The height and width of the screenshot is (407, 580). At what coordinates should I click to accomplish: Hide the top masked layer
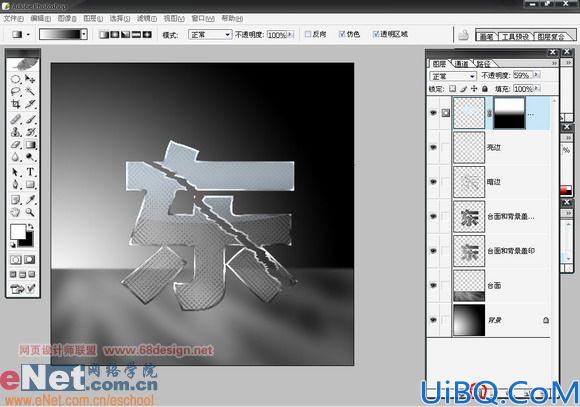tap(434, 113)
